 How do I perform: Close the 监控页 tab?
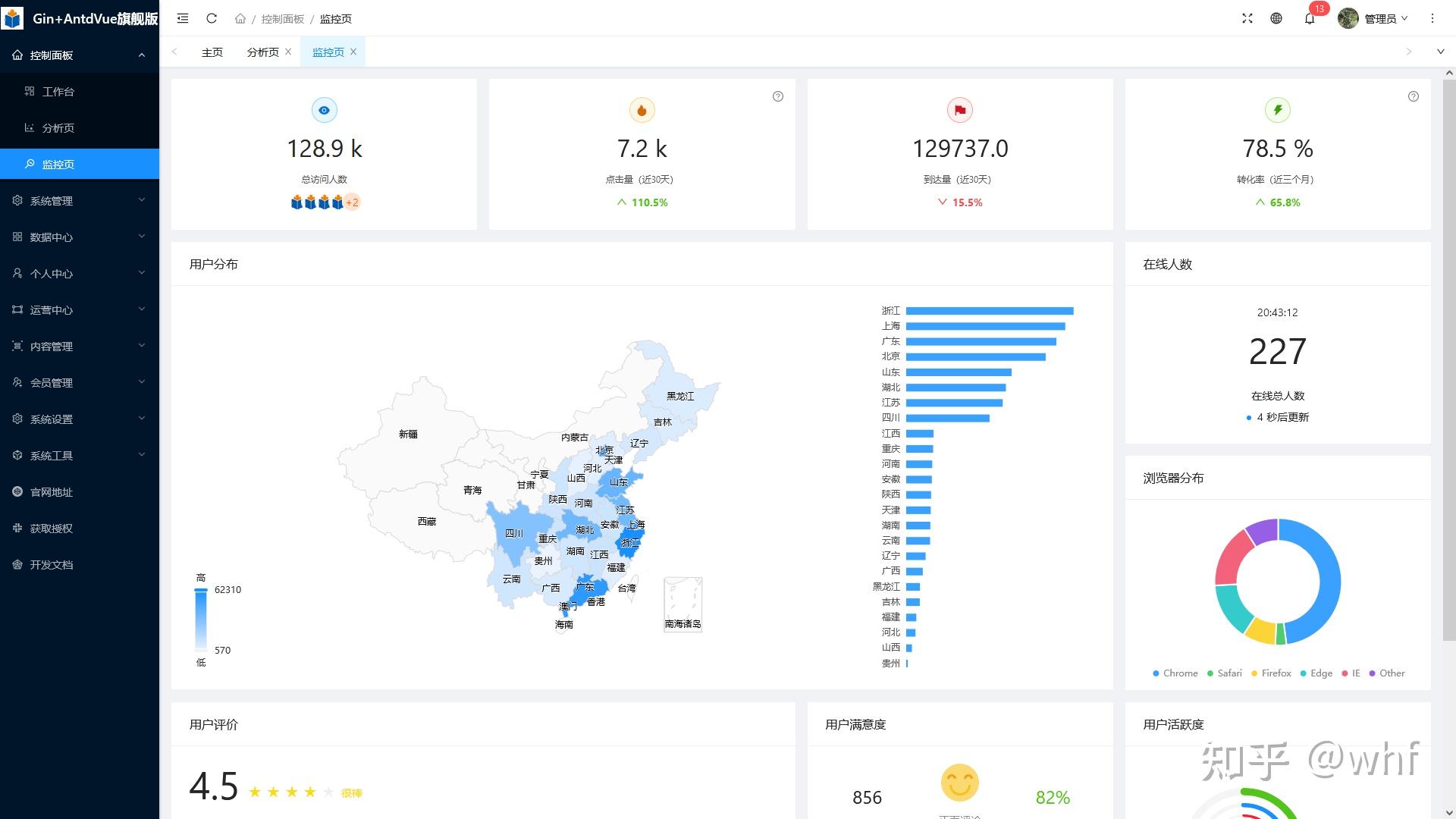tap(353, 52)
